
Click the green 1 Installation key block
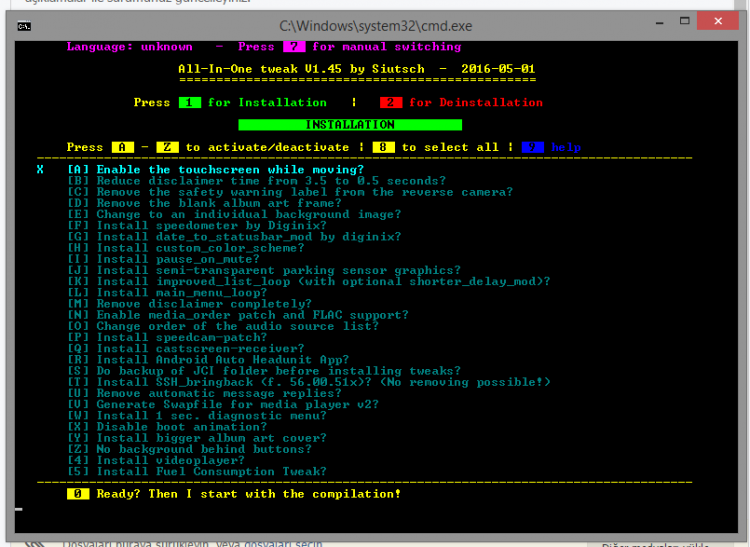189,102
